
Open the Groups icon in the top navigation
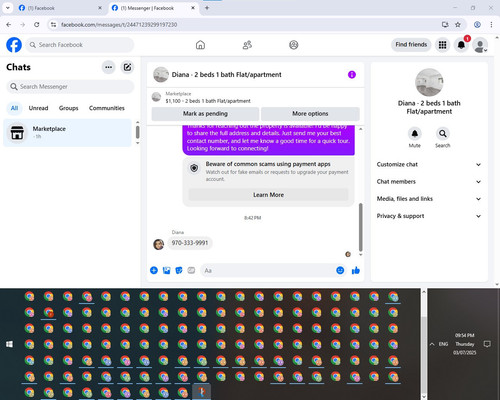pyautogui.click(x=294, y=45)
